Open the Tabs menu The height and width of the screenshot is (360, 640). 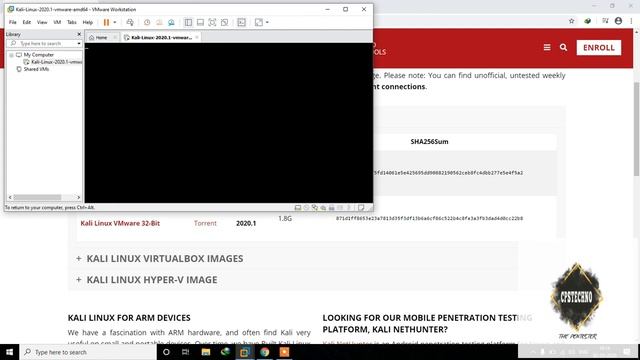coord(72,22)
